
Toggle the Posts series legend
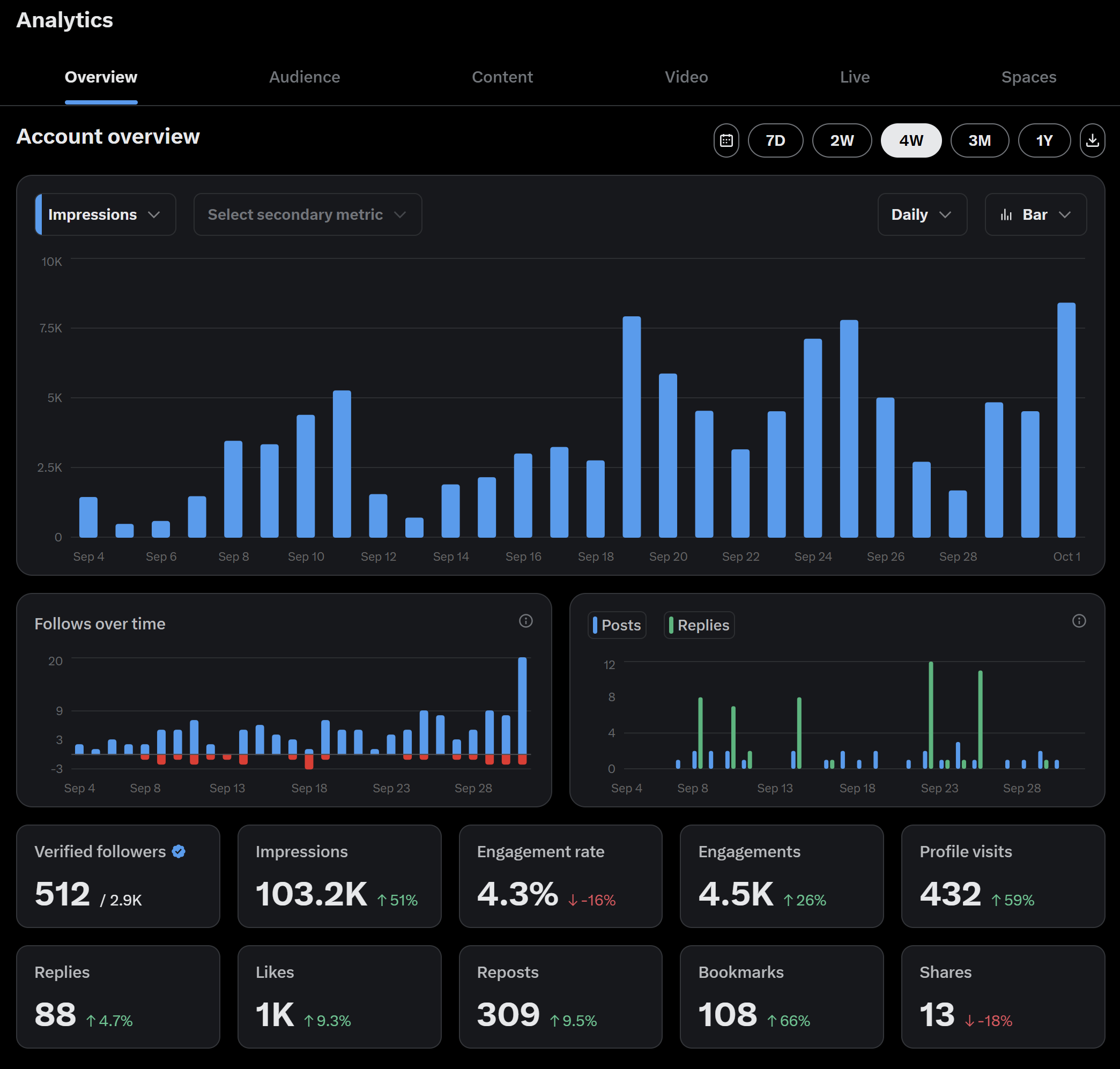click(616, 625)
